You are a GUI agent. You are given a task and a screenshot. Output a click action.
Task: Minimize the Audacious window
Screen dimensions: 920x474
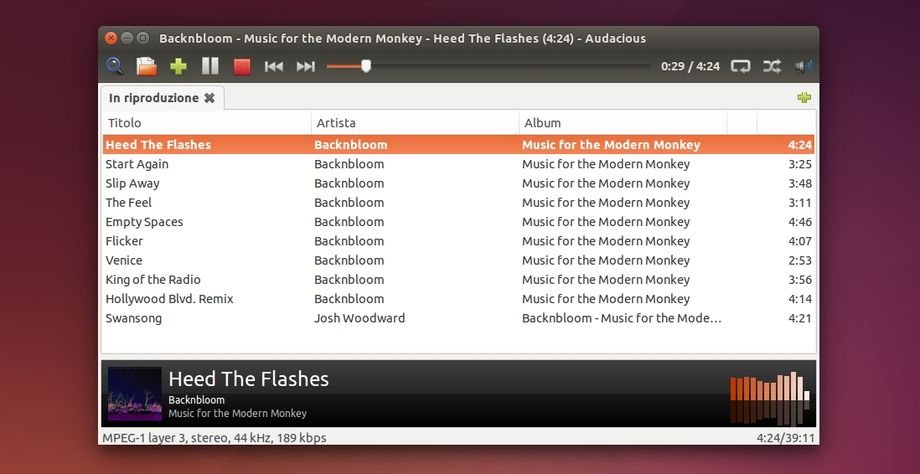coord(127,38)
